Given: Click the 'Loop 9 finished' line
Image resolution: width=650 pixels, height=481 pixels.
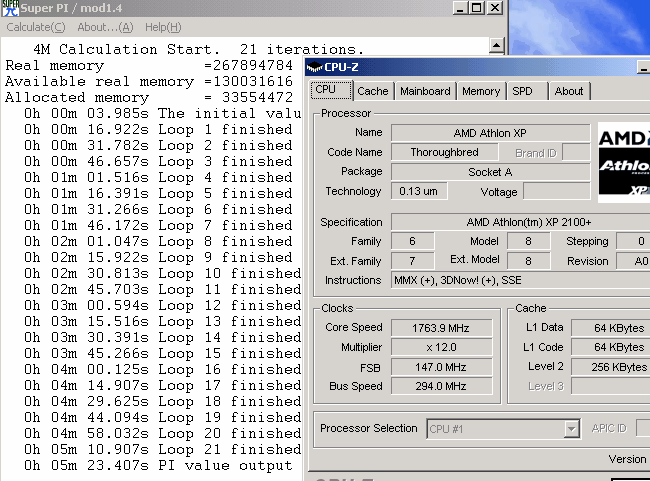Looking at the screenshot, I should (x=158, y=258).
